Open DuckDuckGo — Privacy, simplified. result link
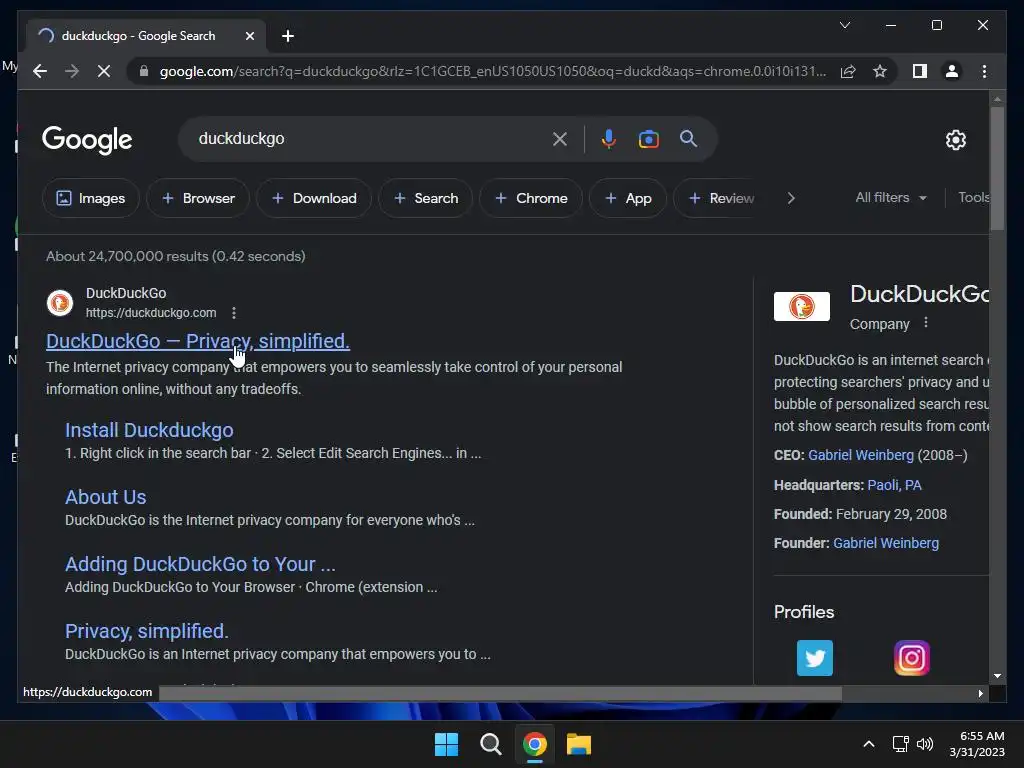 coord(198,341)
